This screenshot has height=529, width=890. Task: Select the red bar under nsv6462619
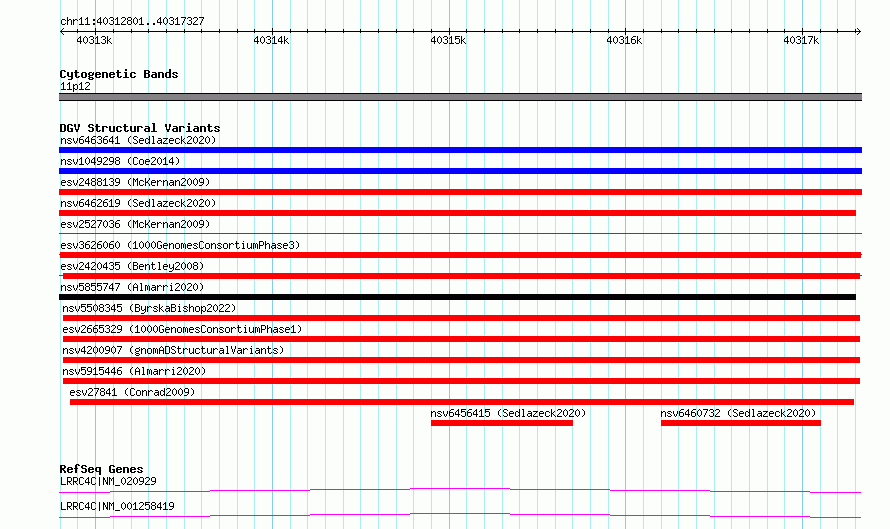[x=457, y=213]
